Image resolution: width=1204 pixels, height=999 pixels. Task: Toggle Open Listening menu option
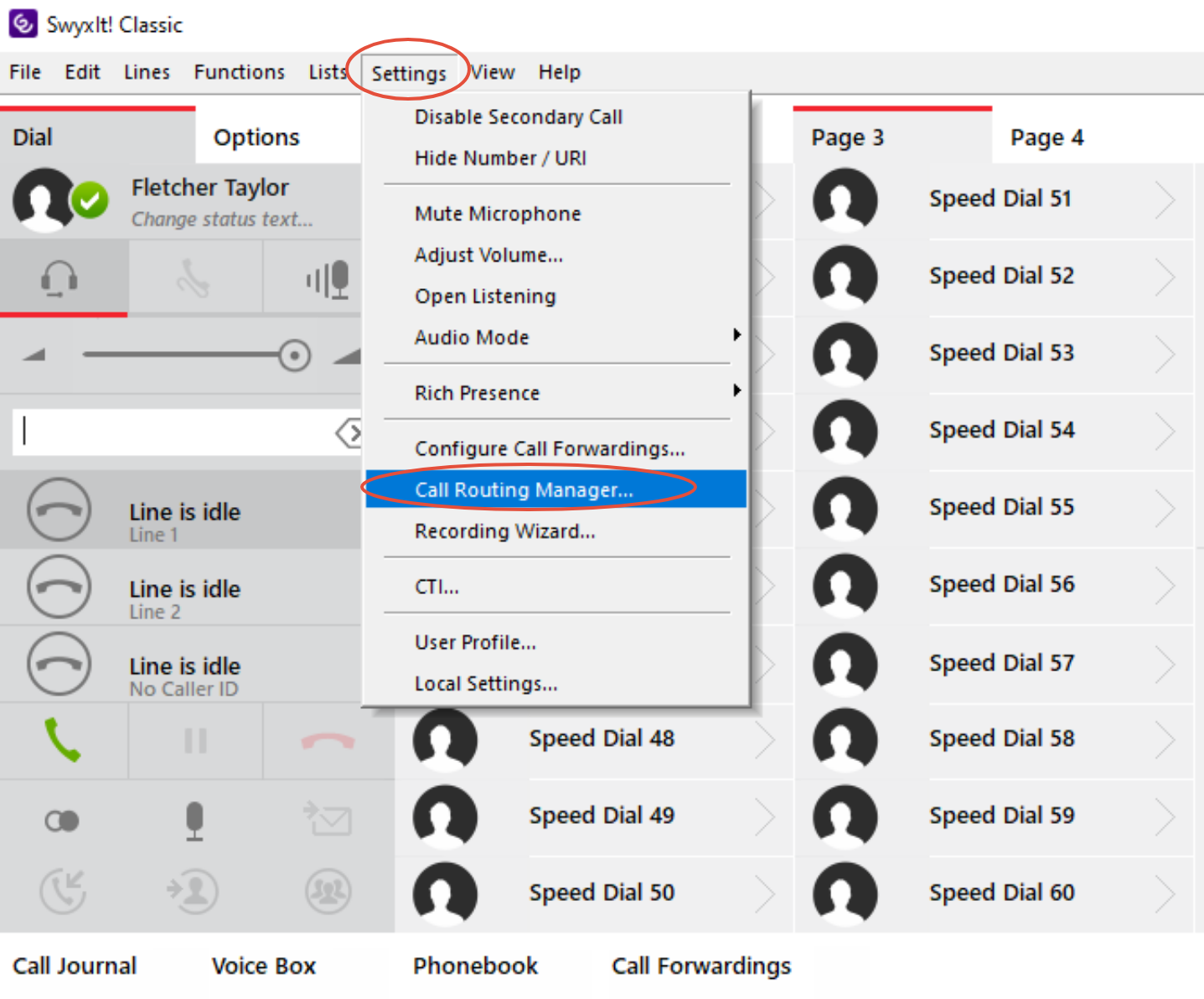pos(556,296)
